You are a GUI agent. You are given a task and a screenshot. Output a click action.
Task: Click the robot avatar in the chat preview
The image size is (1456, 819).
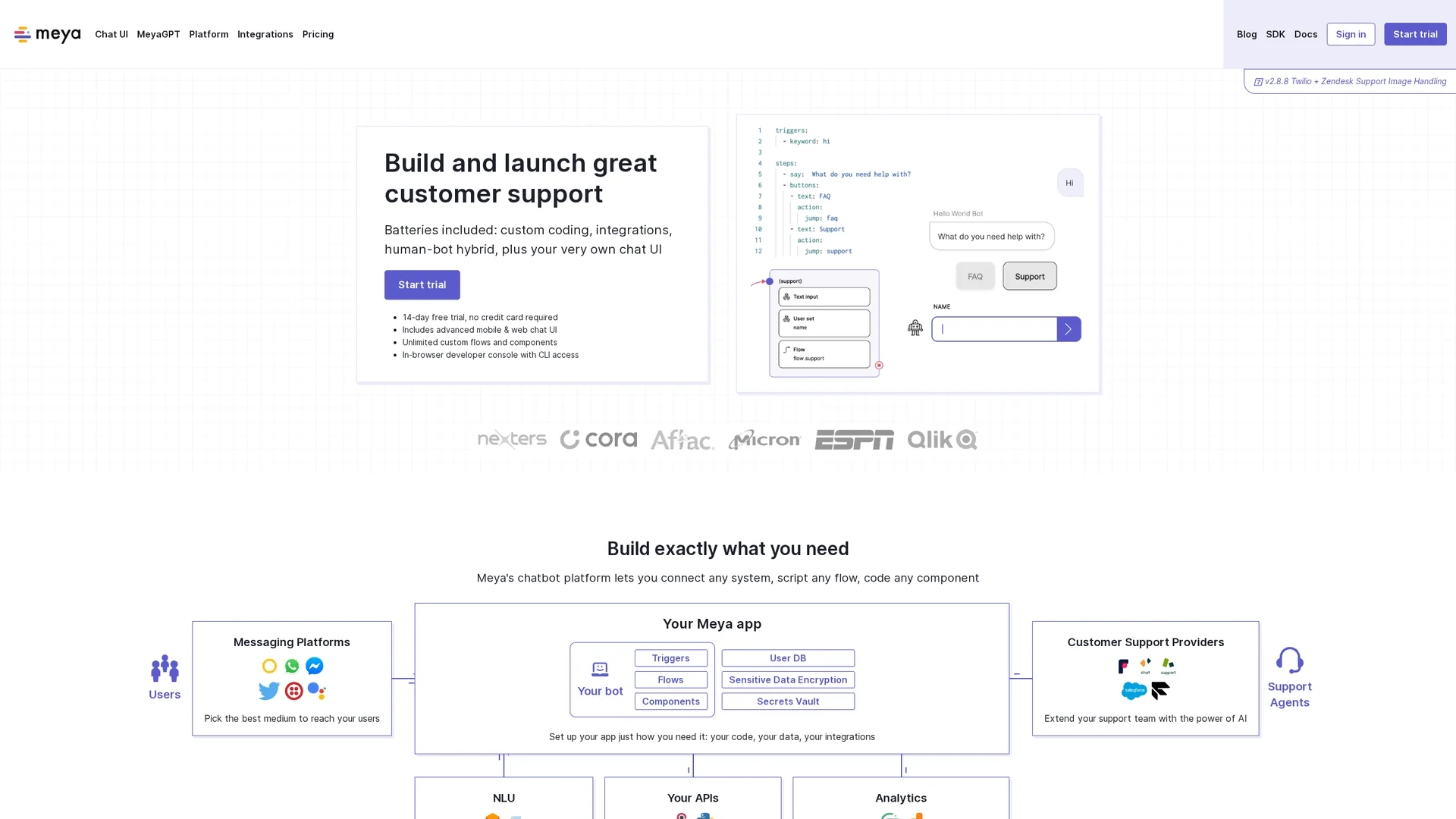pos(915,328)
